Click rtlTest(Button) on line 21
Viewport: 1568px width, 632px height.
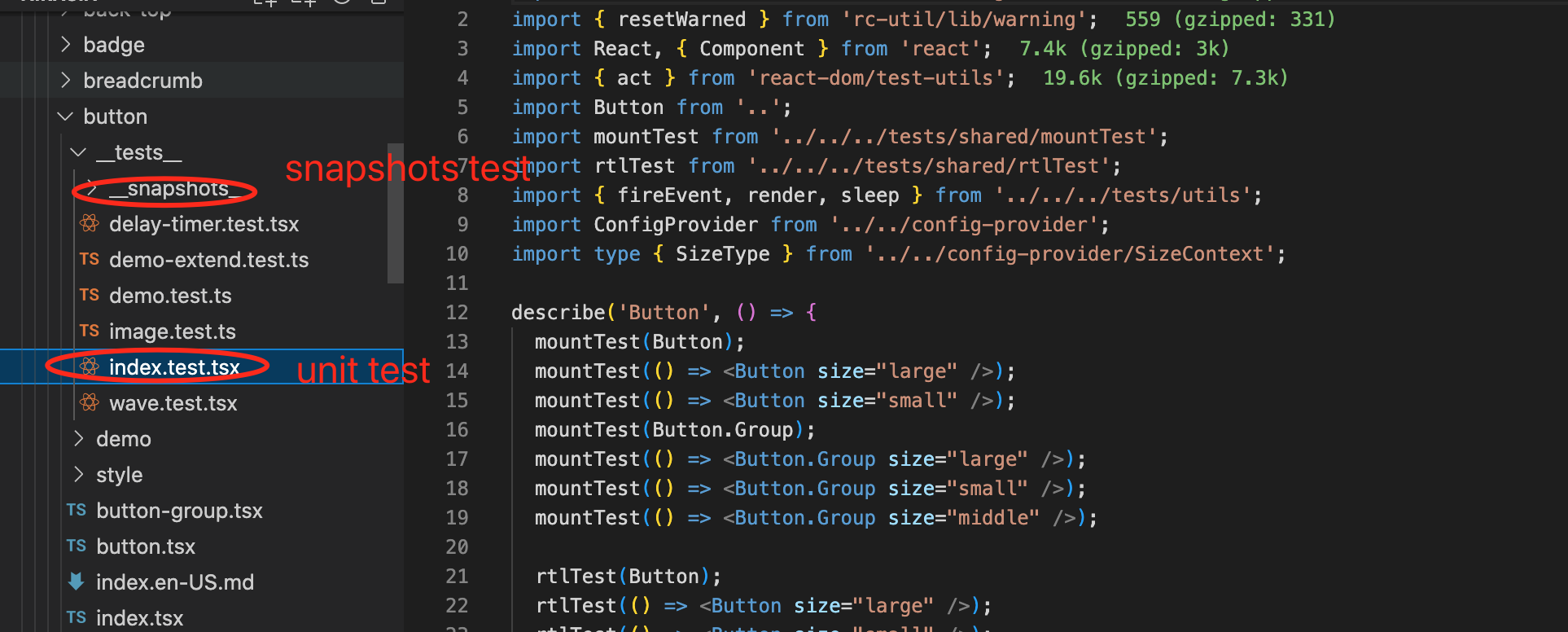(622, 577)
